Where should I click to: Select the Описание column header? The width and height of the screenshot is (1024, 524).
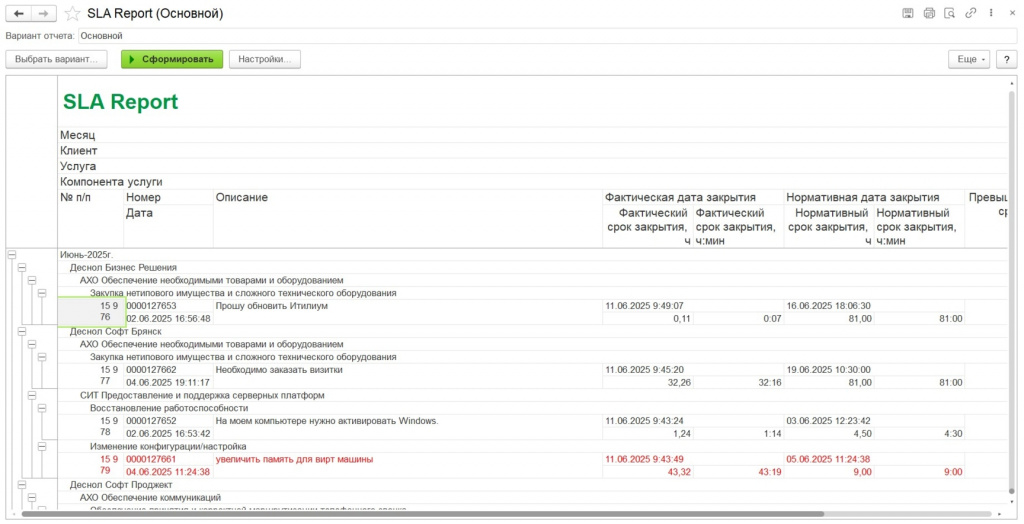click(x=242, y=197)
